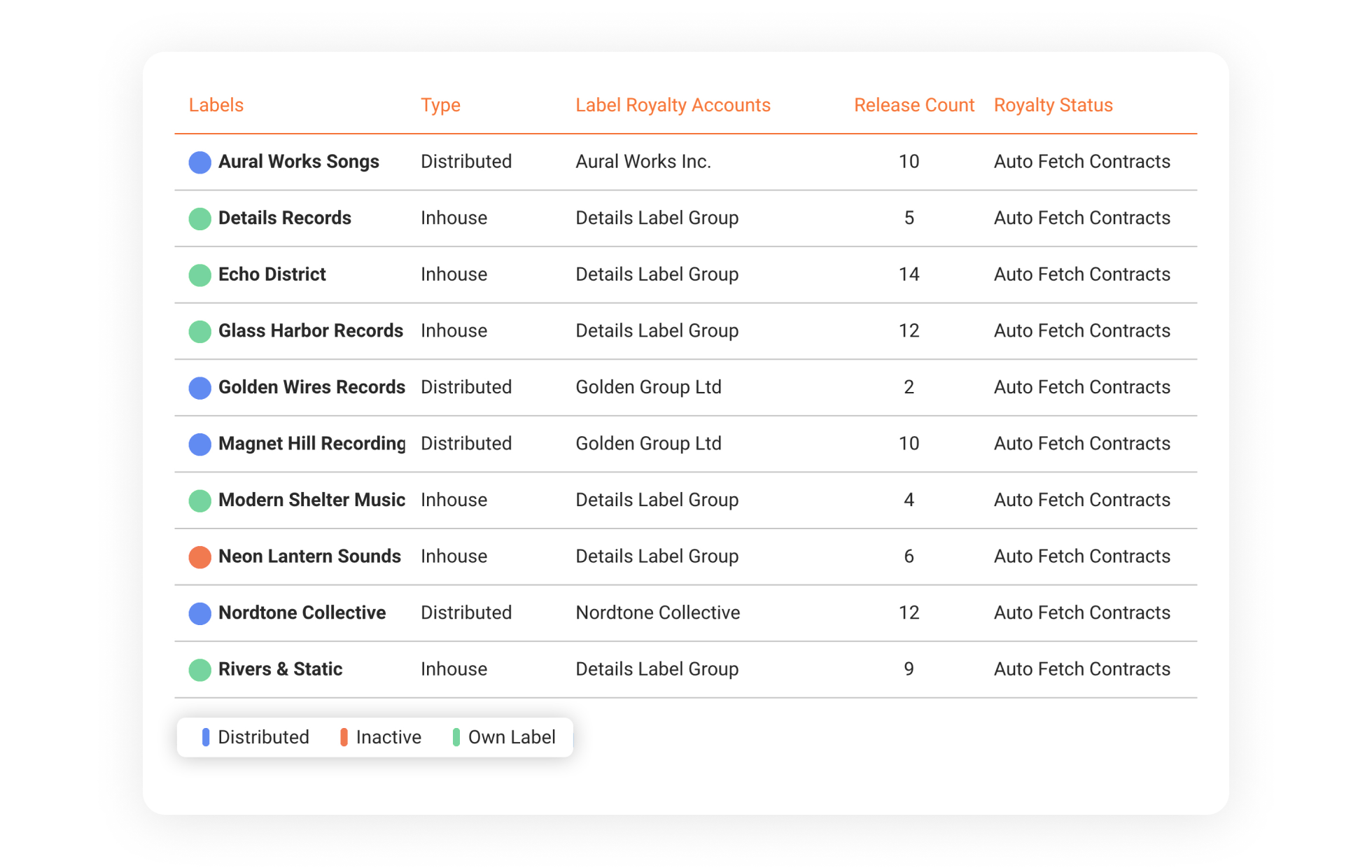Click the Type column header
The height and width of the screenshot is (868, 1372).
(x=440, y=105)
